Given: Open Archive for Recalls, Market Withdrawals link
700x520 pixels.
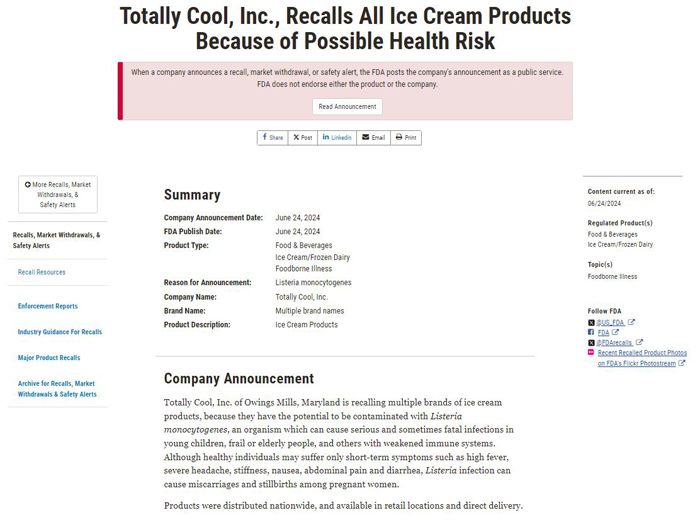Looking at the screenshot, I should click(57, 389).
